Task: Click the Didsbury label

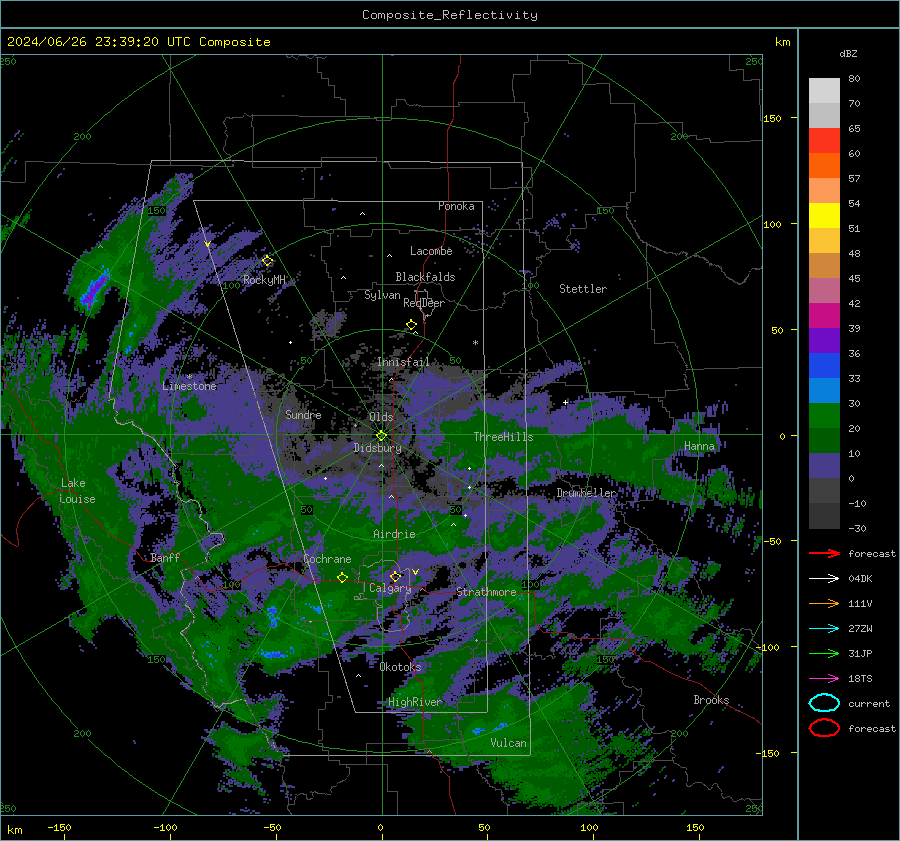Action: tap(378, 448)
